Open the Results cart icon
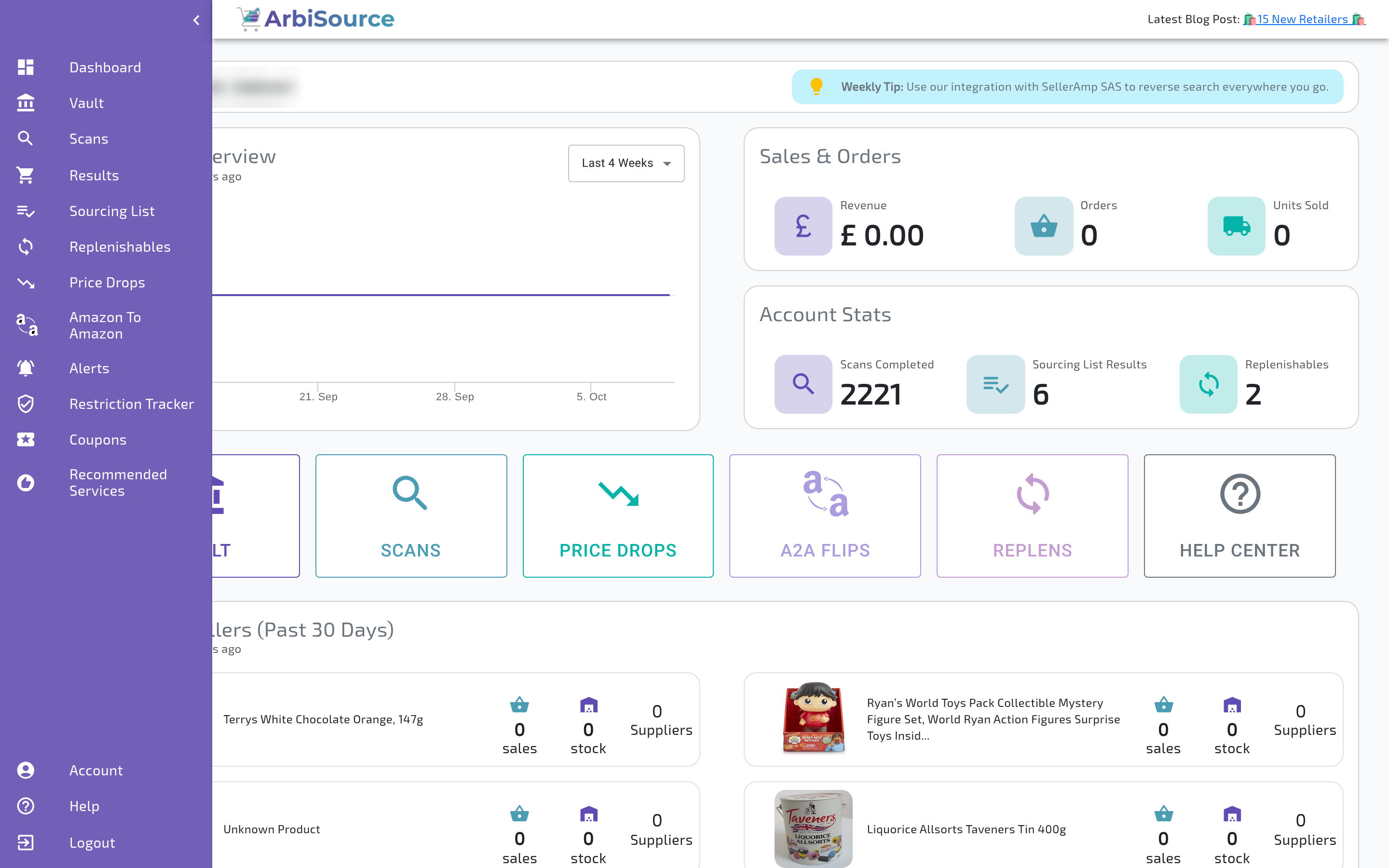Viewport: 1389px width, 868px height. pyautogui.click(x=25, y=175)
